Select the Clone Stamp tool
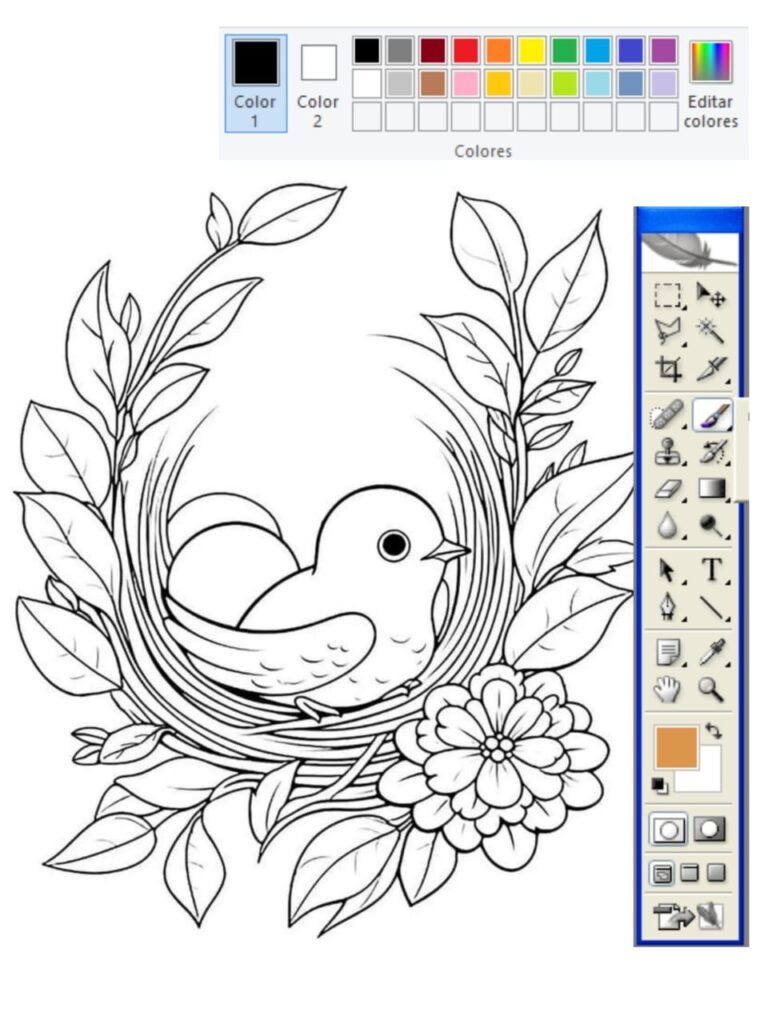This screenshot has width=768, height=1024. pyautogui.click(x=668, y=452)
